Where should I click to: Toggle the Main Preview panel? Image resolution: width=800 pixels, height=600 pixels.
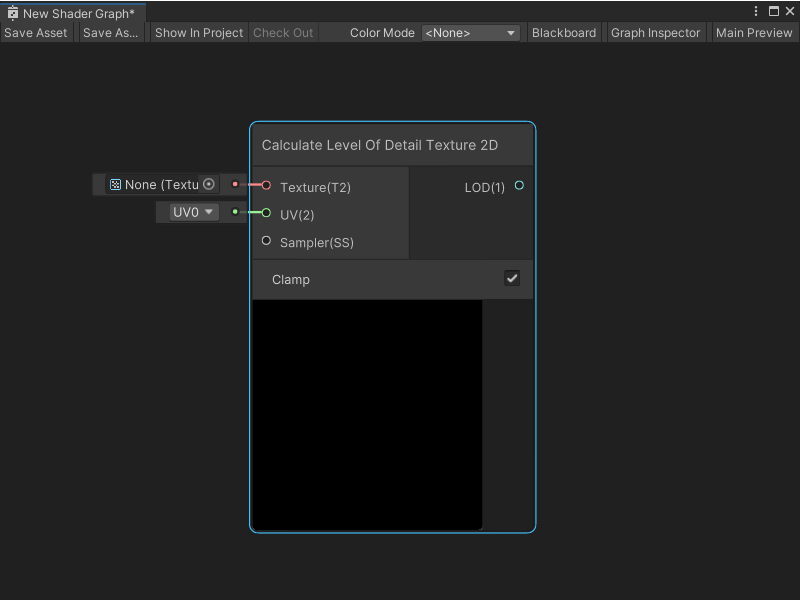point(753,32)
